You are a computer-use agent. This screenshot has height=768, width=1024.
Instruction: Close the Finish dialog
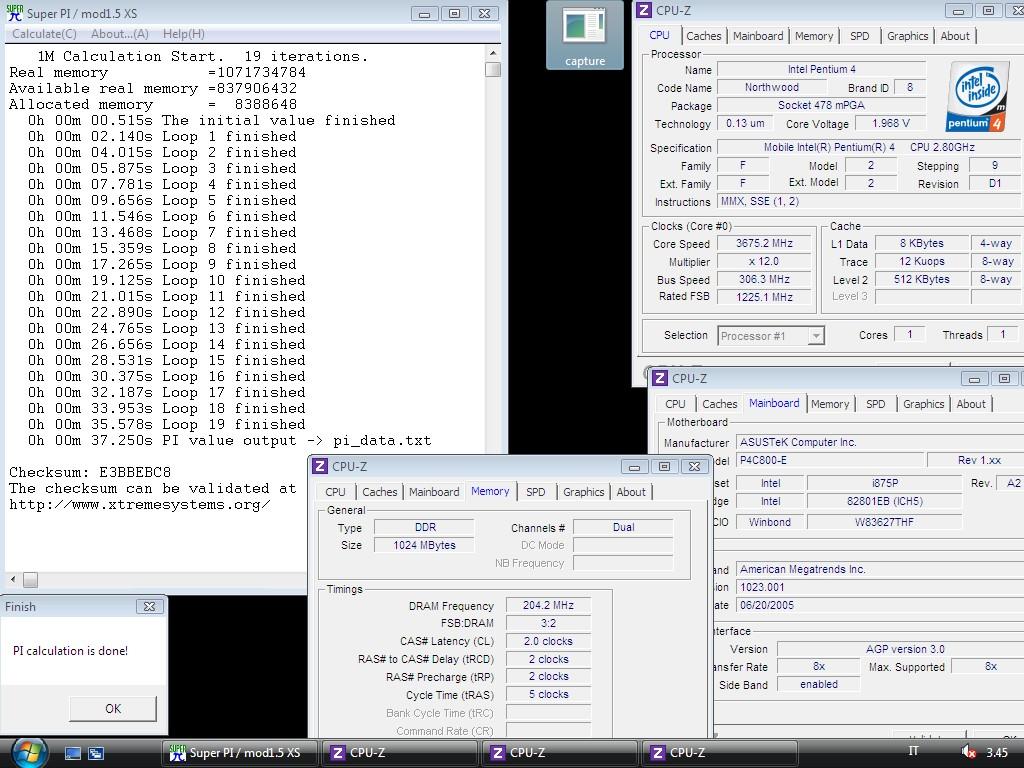pyautogui.click(x=149, y=607)
